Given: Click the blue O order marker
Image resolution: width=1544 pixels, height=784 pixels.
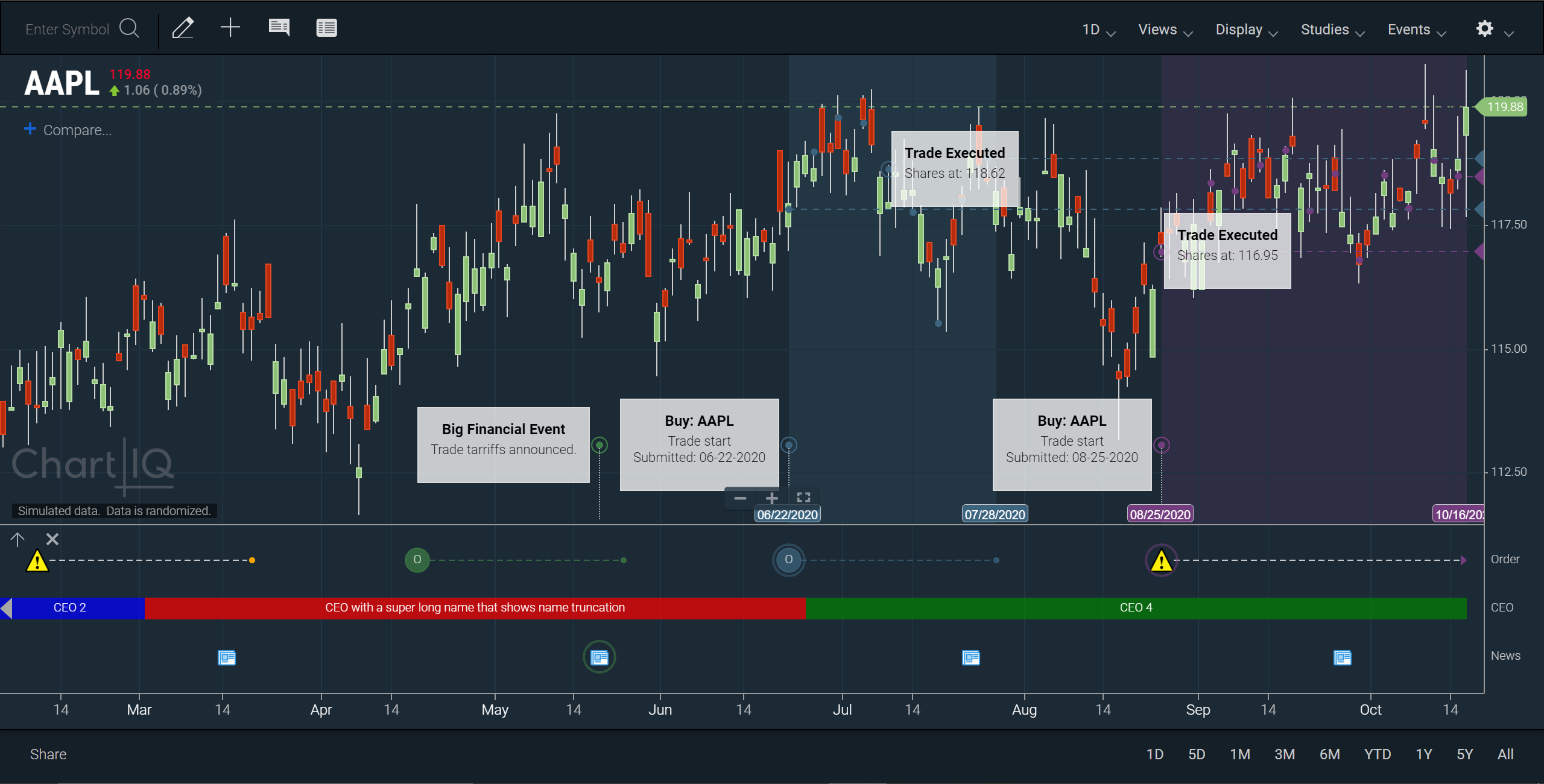Looking at the screenshot, I should [788, 560].
